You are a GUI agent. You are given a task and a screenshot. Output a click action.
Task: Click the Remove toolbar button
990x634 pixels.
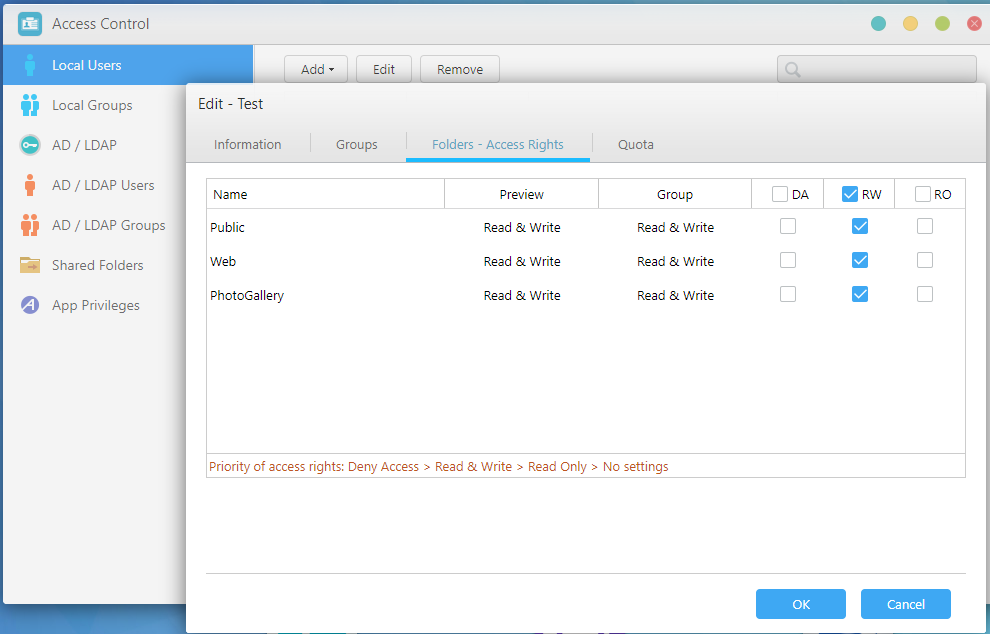pyautogui.click(x=460, y=69)
